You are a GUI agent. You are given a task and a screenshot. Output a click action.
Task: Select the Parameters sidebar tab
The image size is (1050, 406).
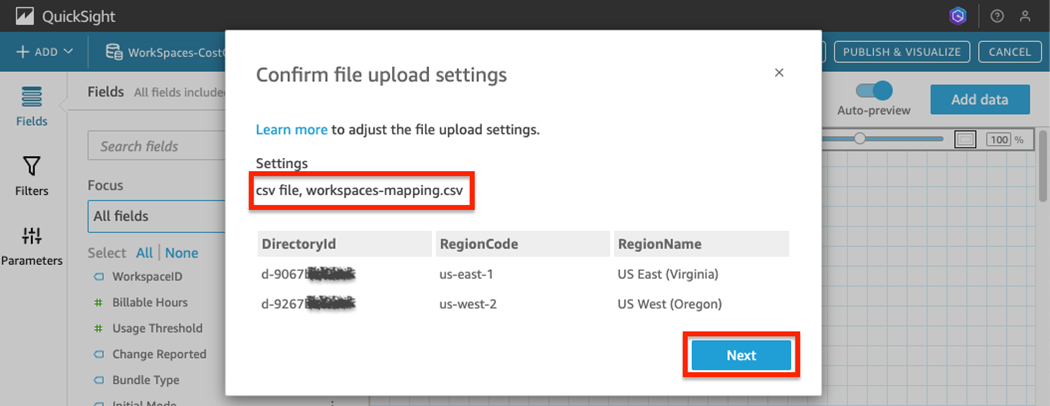point(32,247)
